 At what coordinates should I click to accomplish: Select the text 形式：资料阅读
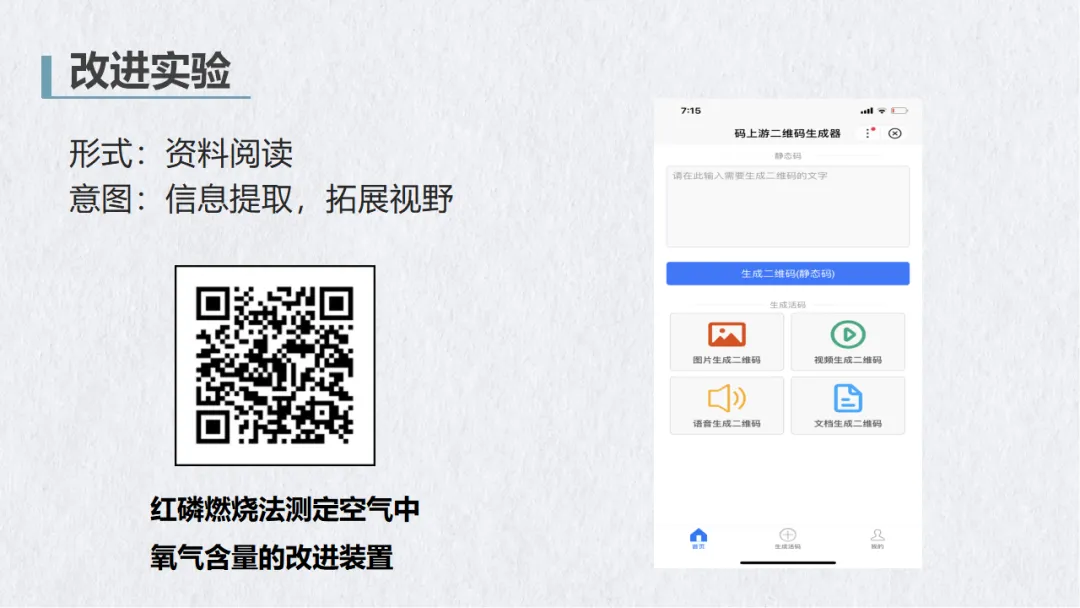point(181,153)
